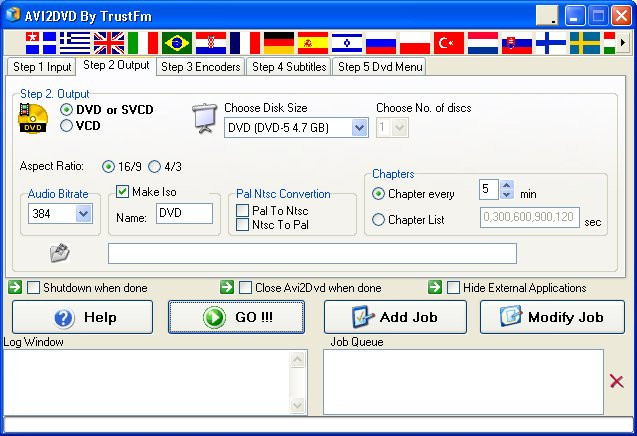
Task: Select the United Kingdom flag language
Action: pyautogui.click(x=109, y=43)
